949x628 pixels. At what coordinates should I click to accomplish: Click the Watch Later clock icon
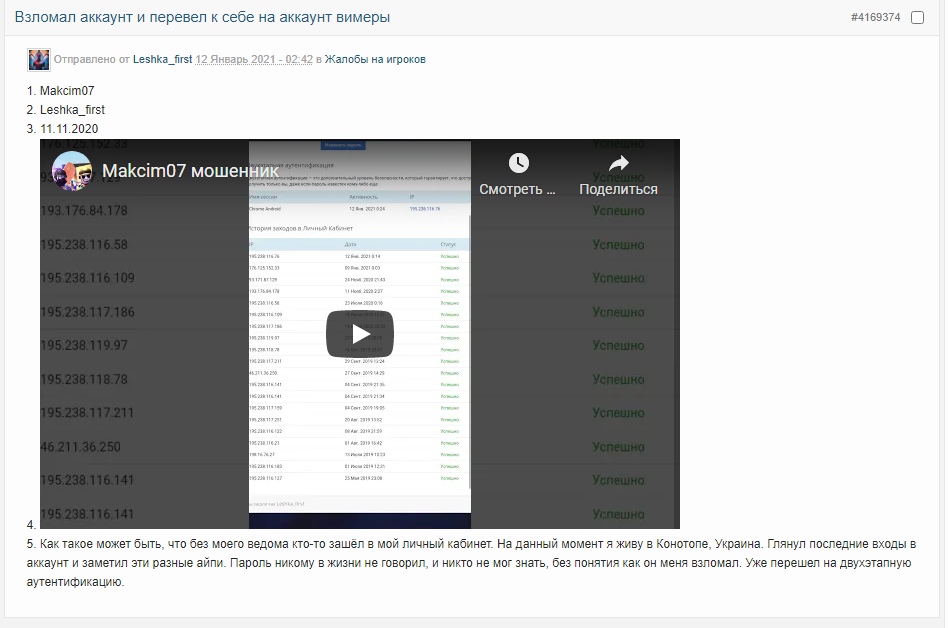518,163
